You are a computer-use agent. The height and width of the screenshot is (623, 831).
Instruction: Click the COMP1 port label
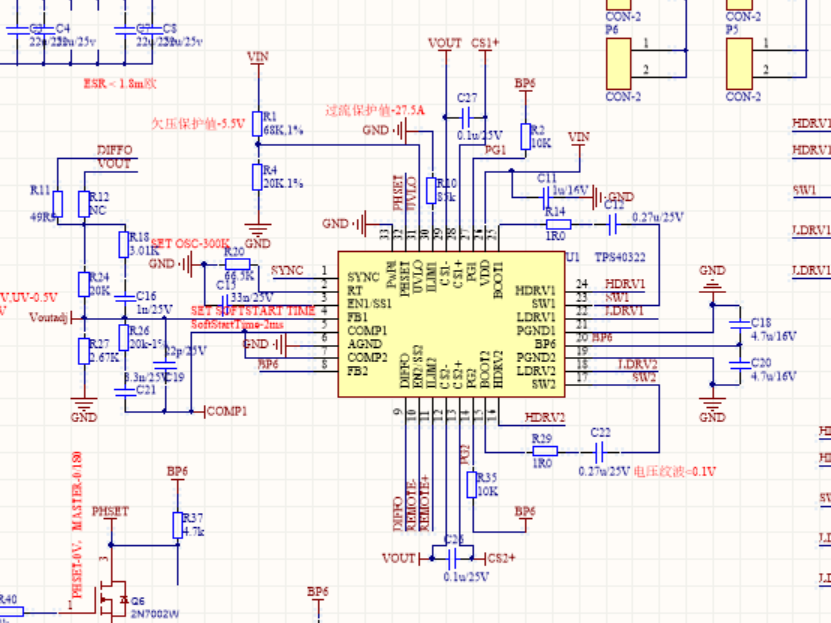coord(226,411)
